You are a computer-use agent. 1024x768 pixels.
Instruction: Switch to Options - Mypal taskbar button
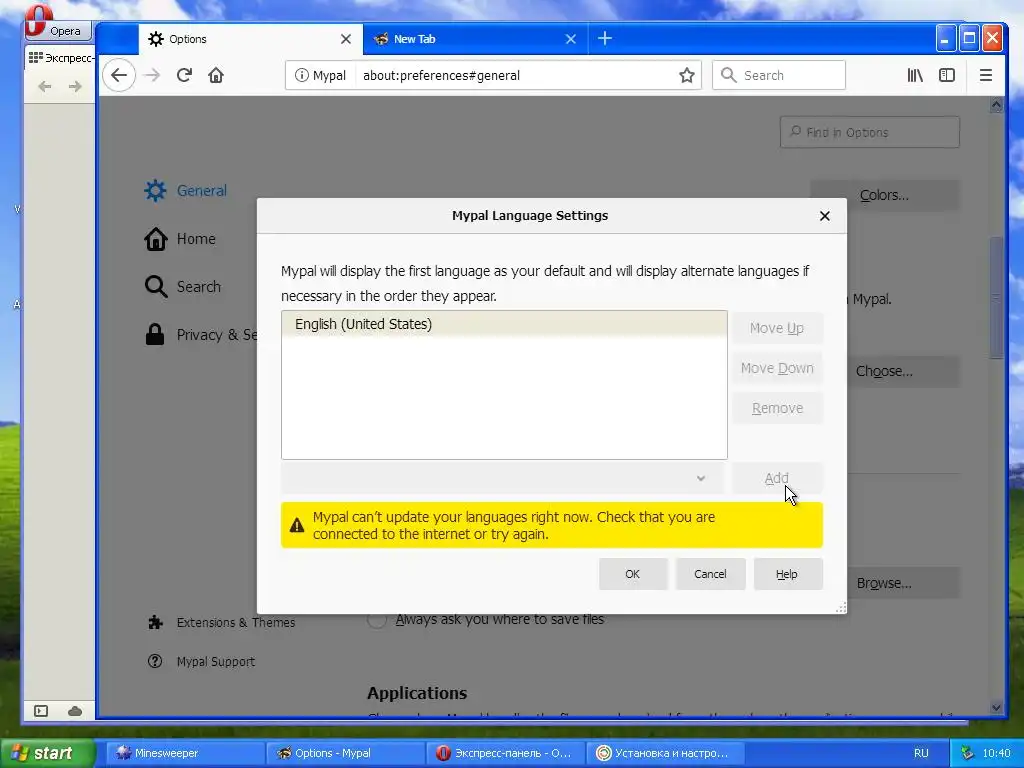pos(345,753)
